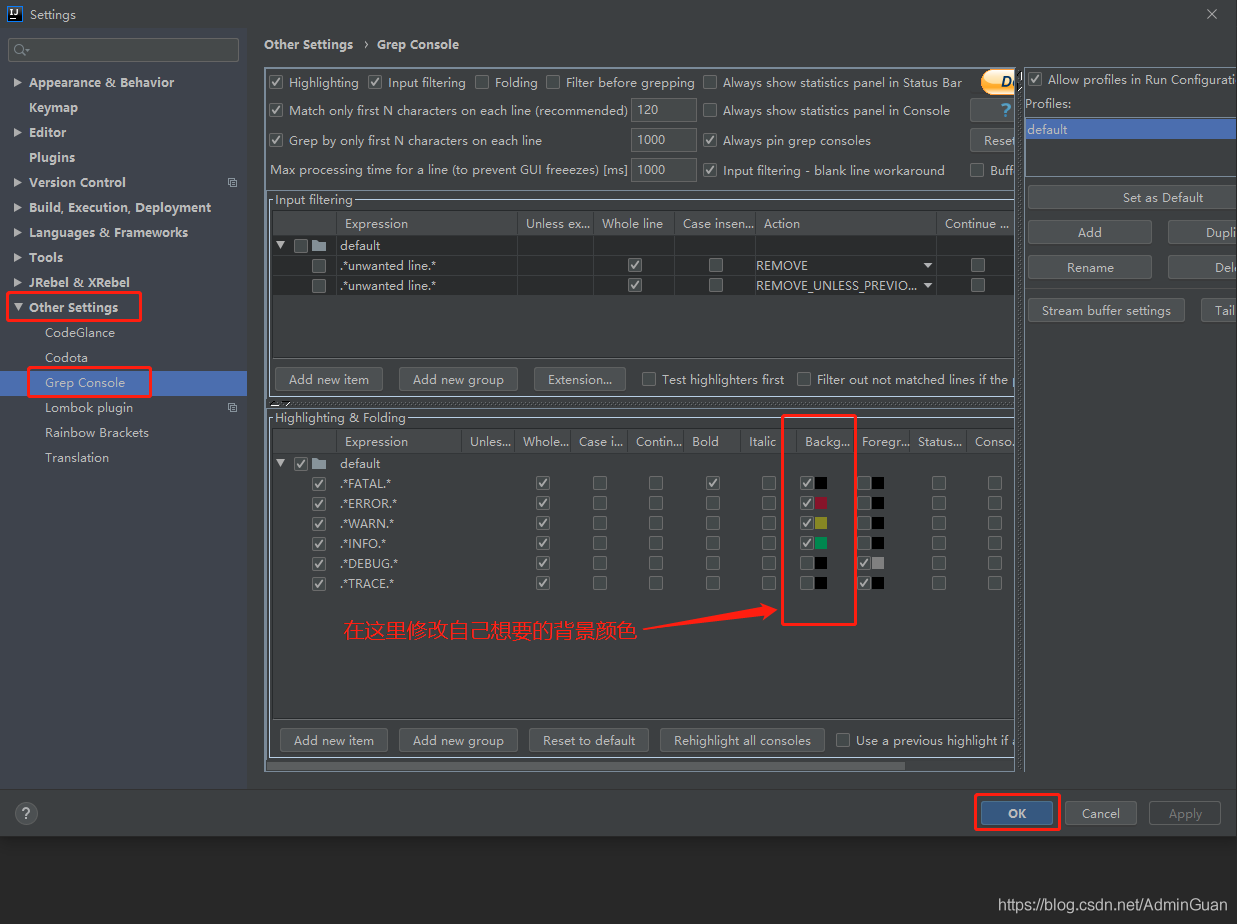
Task: Expand the Tools settings node arrow
Action: click(x=18, y=258)
